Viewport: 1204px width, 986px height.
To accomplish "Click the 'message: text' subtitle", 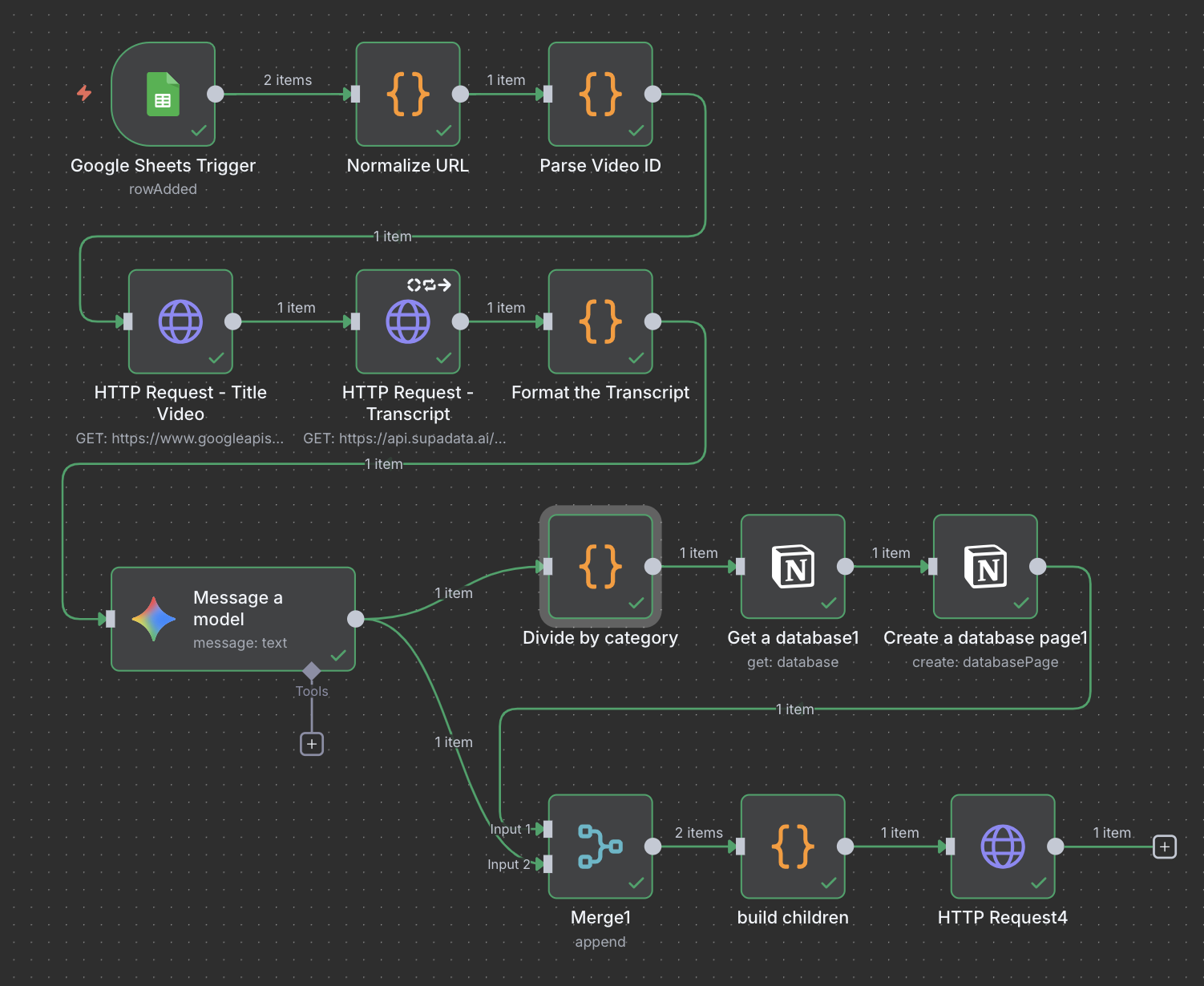I will [240, 643].
